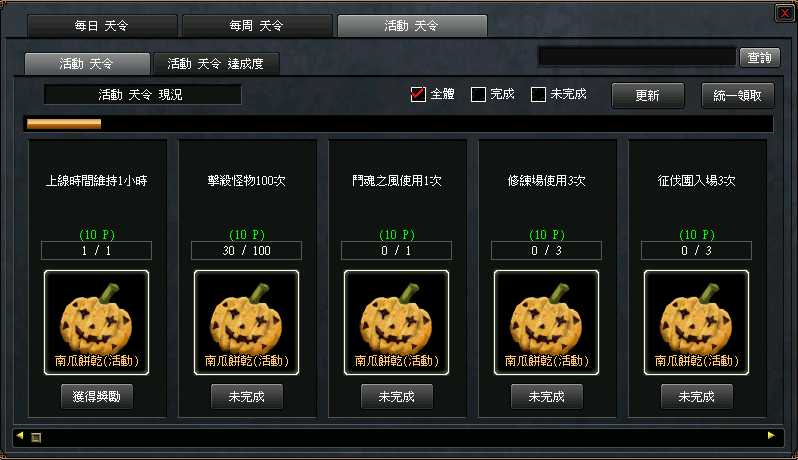Select pumpkin cookie icon under 征伐團入場3次
This screenshot has width=798, height=460.
(696, 323)
